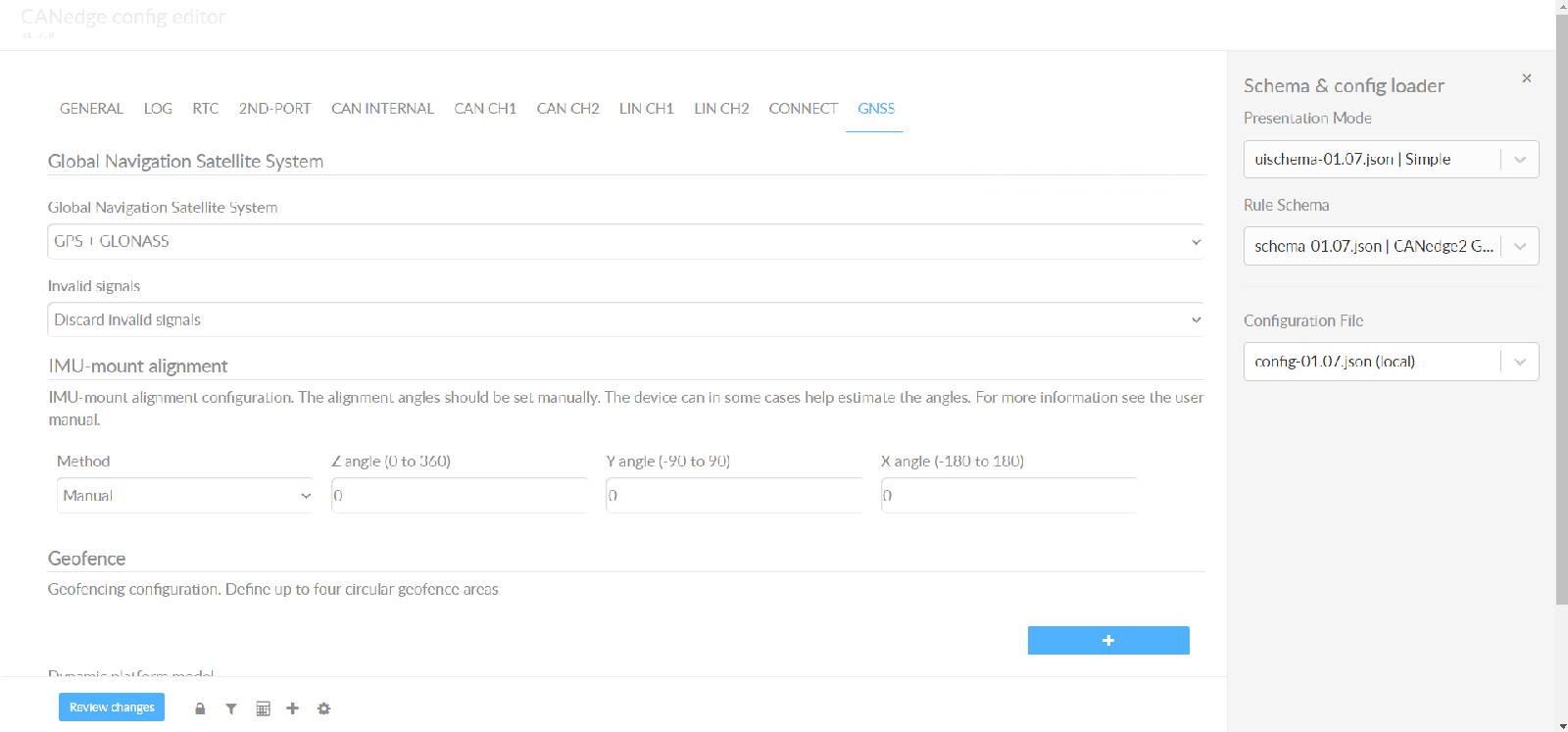
Task: Open the LIN CH2 tab
Action: point(721,109)
